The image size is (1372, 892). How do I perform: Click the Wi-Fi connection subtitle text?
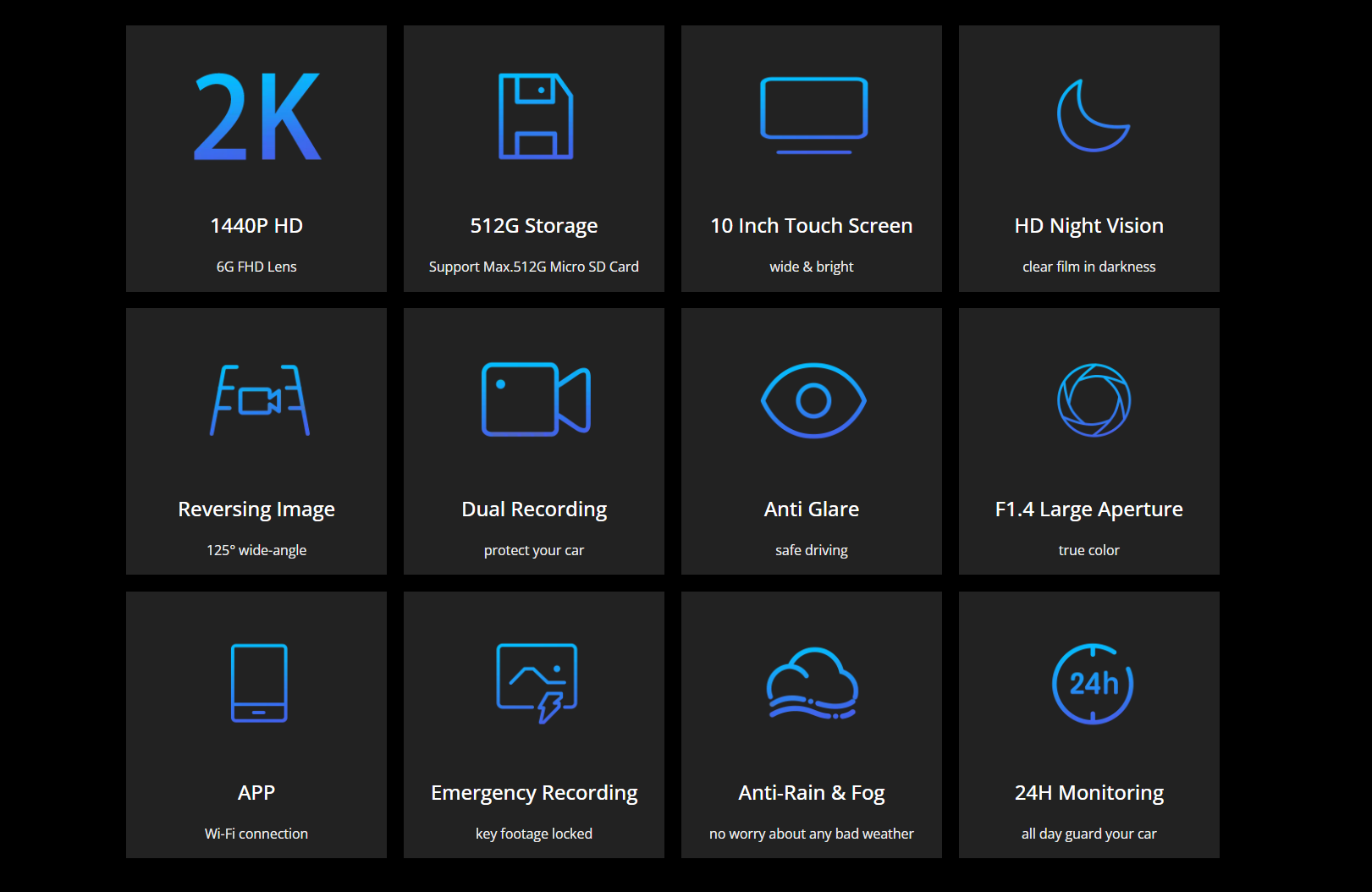click(x=256, y=834)
